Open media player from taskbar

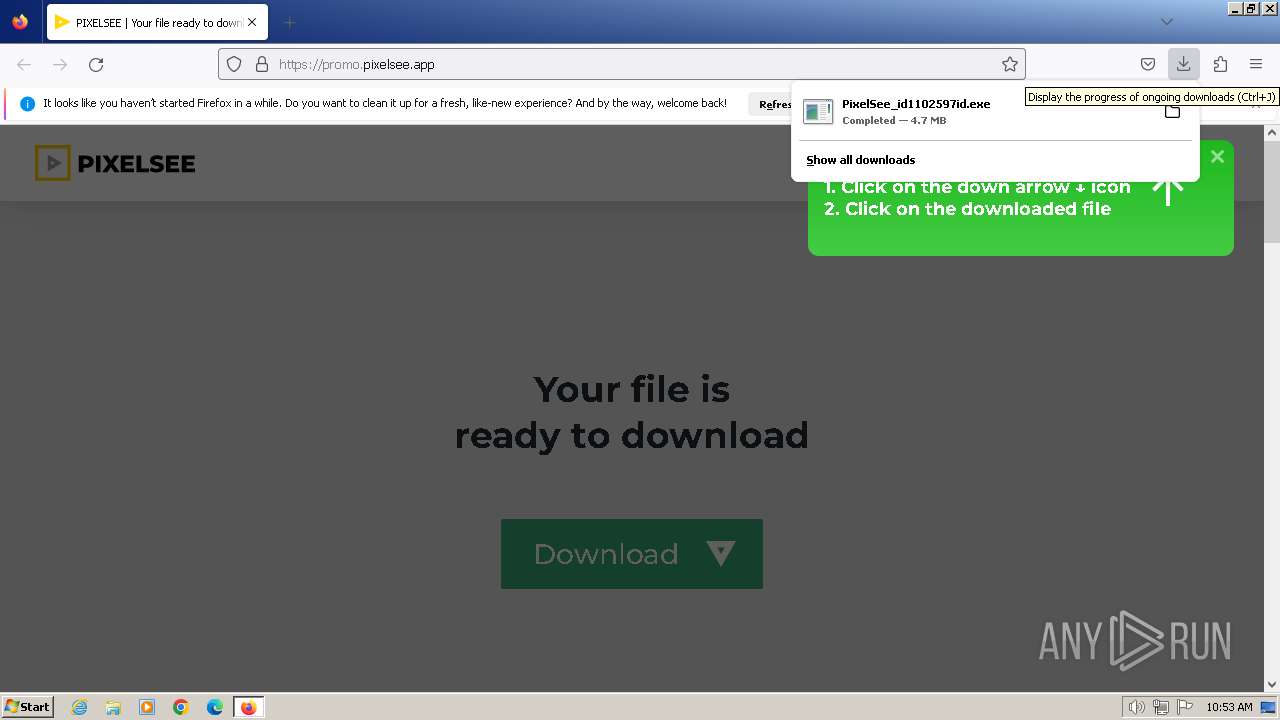147,707
